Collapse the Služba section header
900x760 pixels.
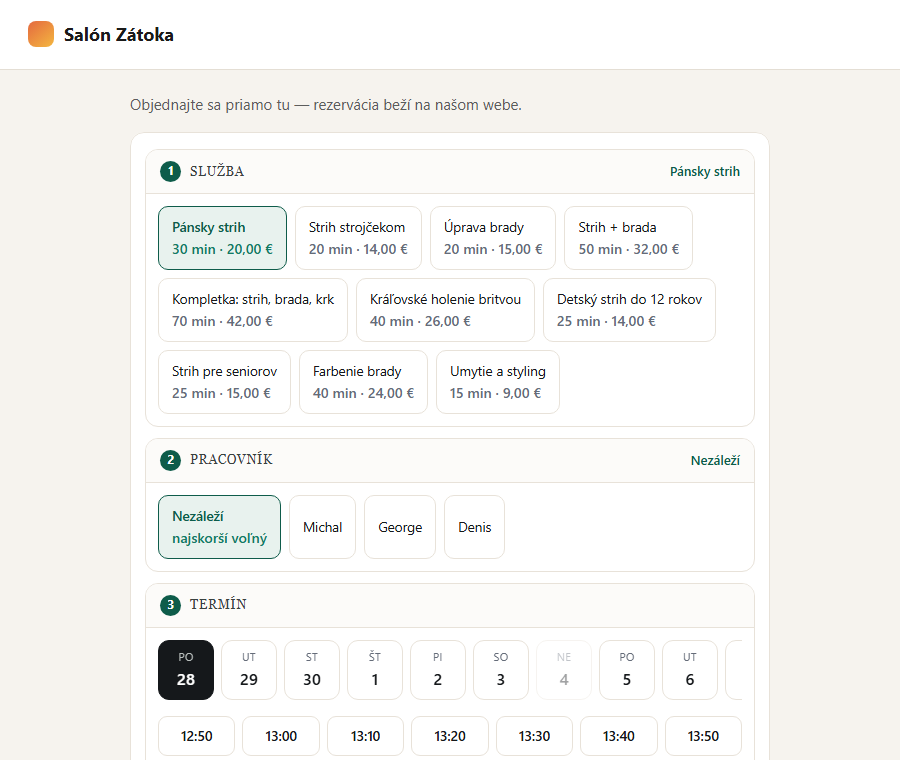(x=450, y=172)
